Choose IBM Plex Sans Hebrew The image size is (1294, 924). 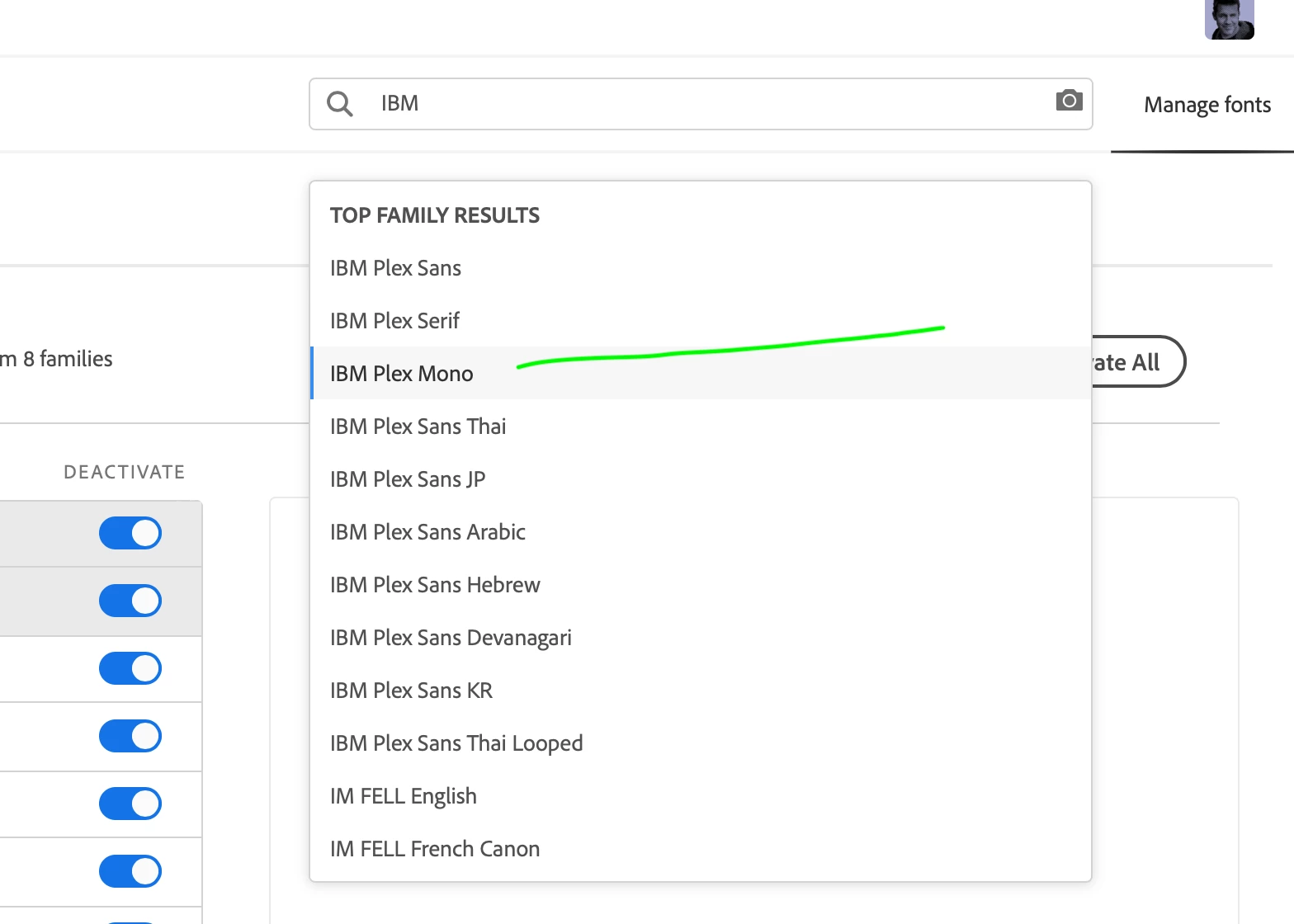pos(701,584)
